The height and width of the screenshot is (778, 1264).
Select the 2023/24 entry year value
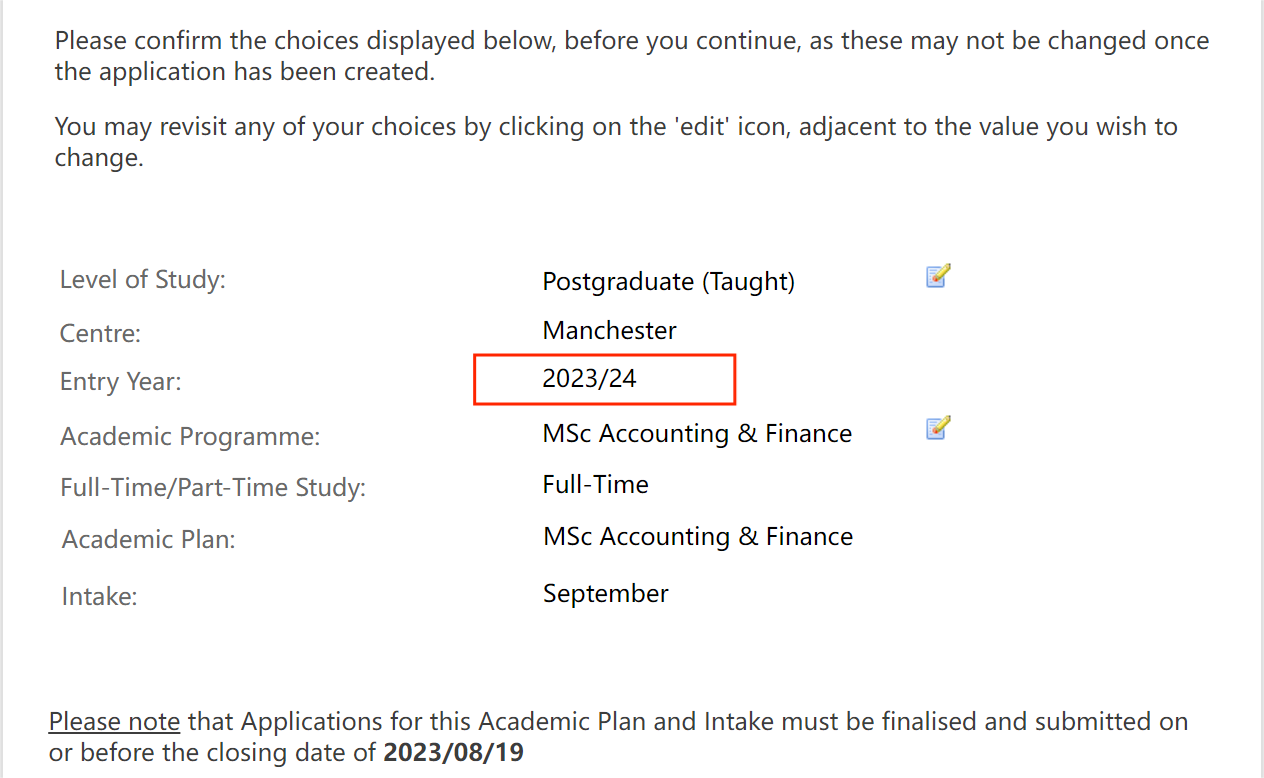[x=589, y=379]
